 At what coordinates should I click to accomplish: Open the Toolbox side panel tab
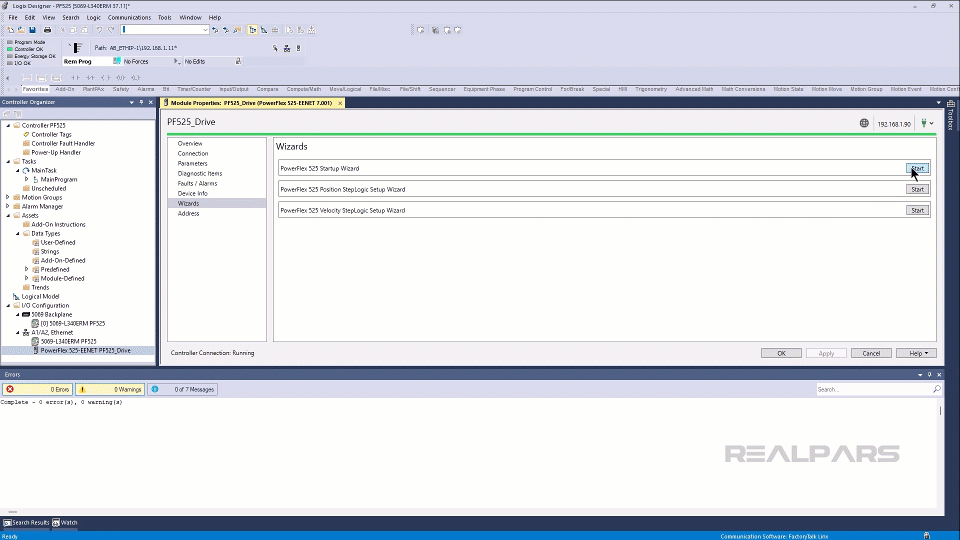pyautogui.click(x=951, y=116)
